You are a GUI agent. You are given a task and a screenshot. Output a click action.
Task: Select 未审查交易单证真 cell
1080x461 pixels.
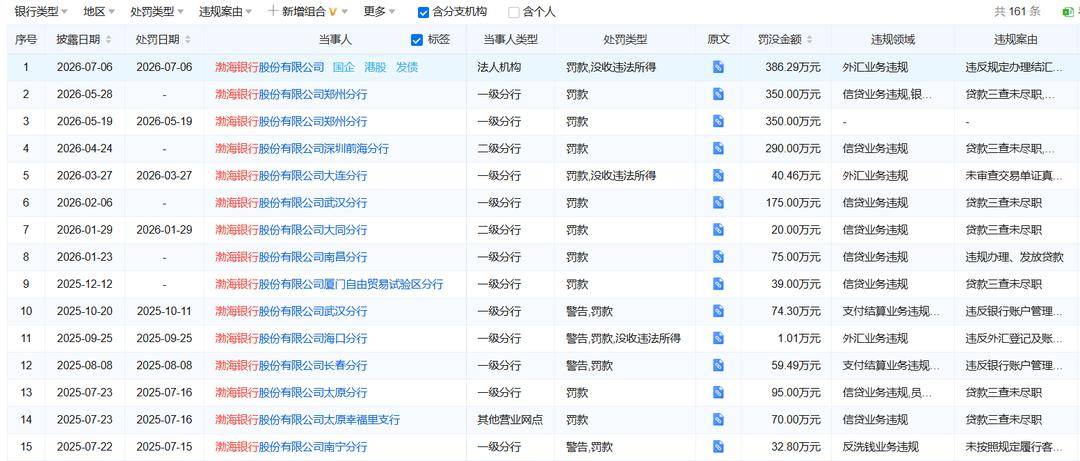click(x=1014, y=176)
